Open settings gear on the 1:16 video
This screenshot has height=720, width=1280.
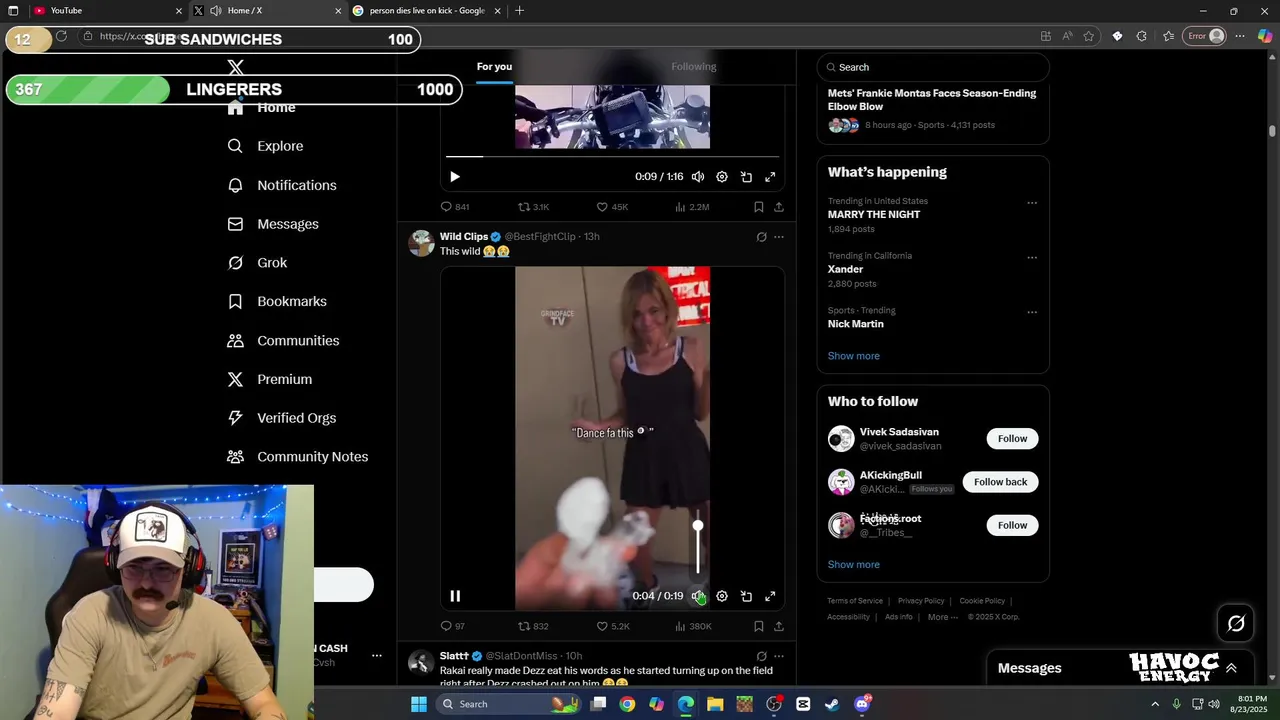pos(722,177)
